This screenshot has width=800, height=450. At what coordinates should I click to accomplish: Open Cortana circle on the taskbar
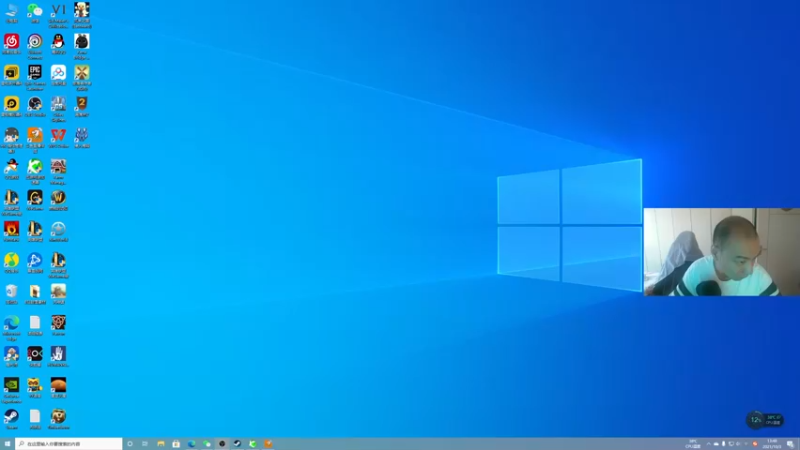(130, 444)
